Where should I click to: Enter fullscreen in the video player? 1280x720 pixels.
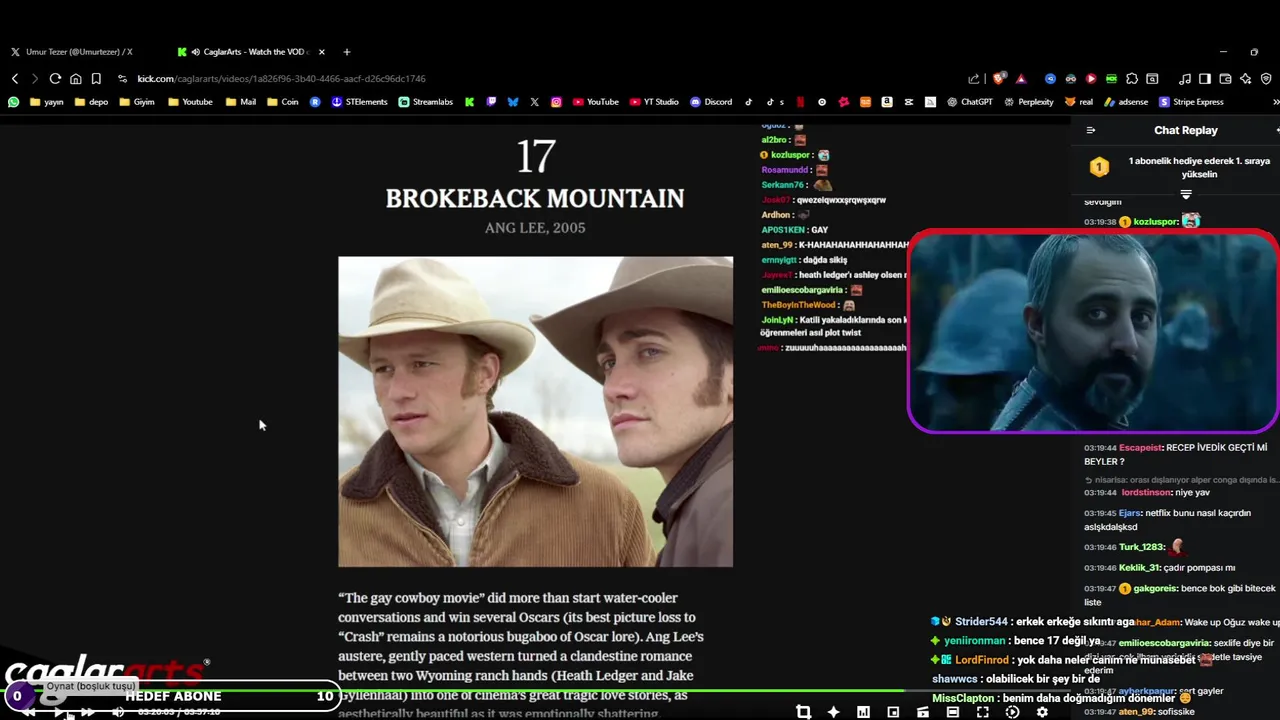coord(983,712)
